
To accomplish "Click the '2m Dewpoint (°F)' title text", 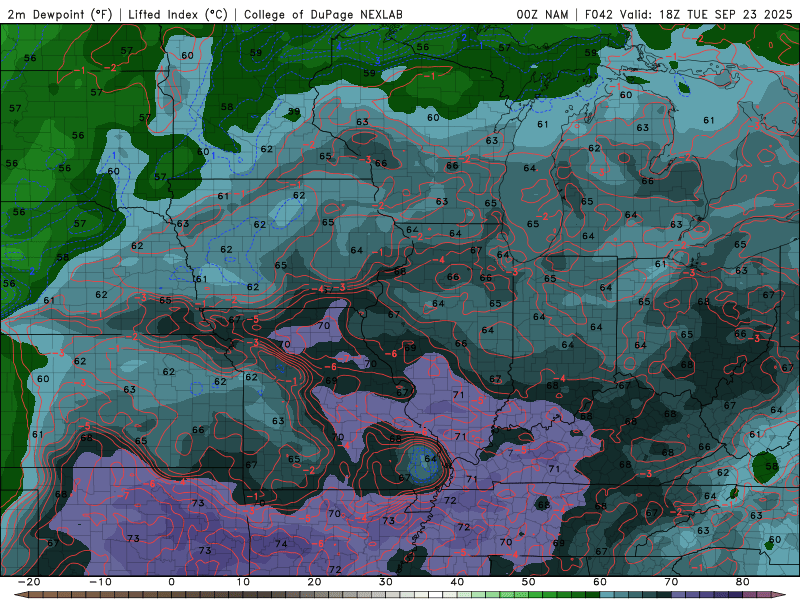I will (x=59, y=14).
